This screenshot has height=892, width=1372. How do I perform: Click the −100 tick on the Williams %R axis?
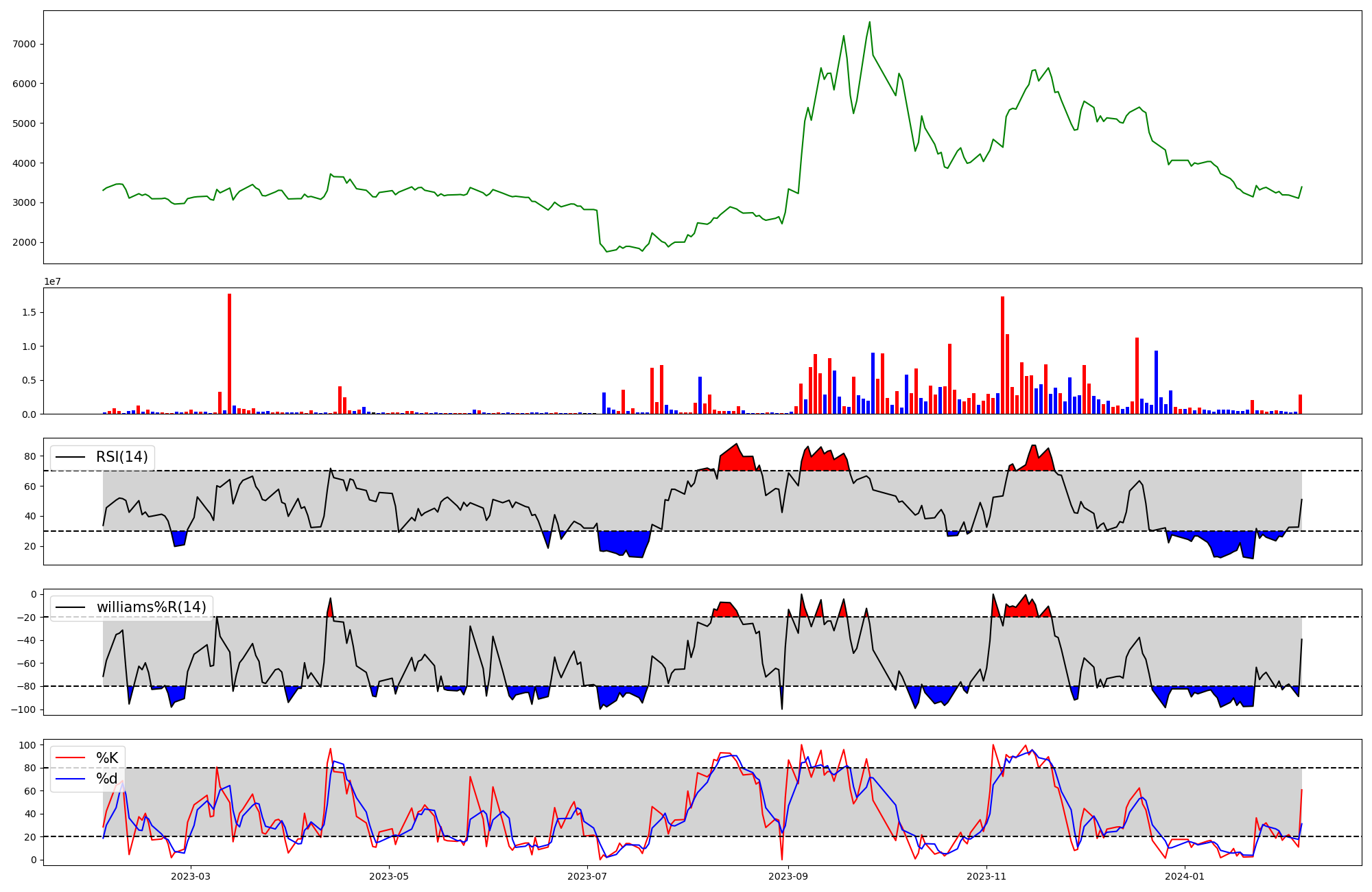click(x=24, y=709)
